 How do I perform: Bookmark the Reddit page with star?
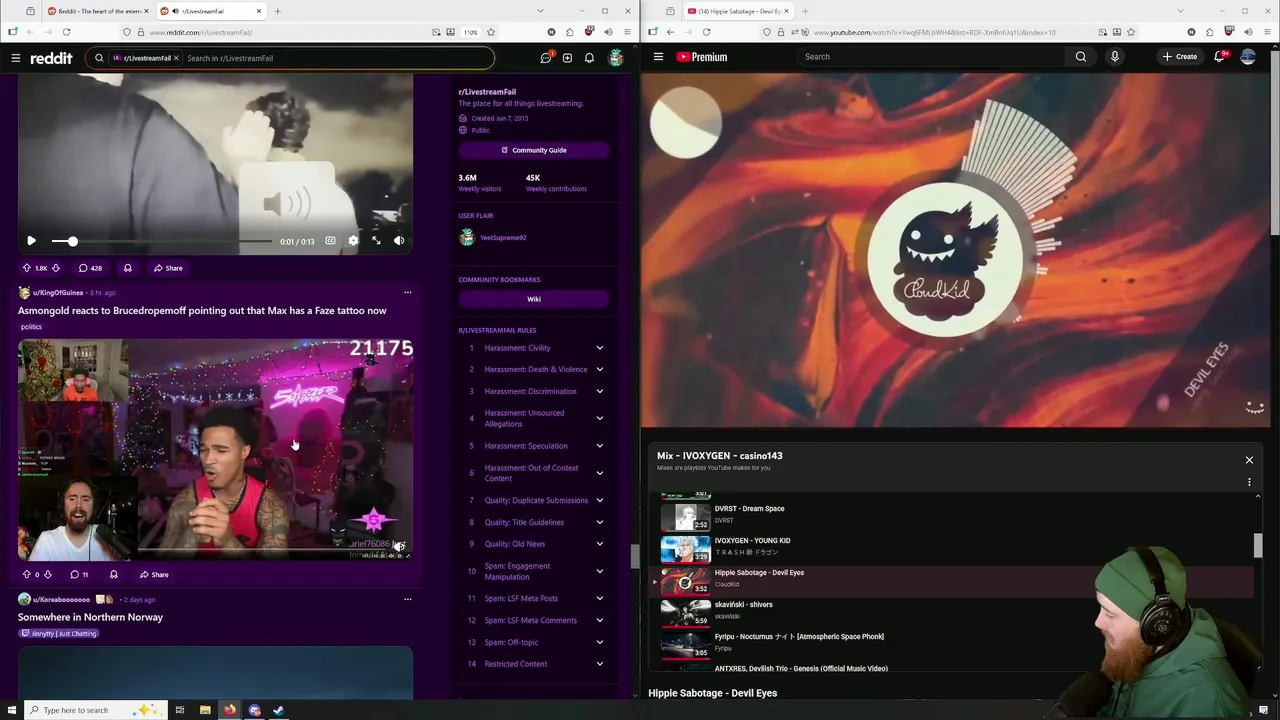(x=491, y=32)
